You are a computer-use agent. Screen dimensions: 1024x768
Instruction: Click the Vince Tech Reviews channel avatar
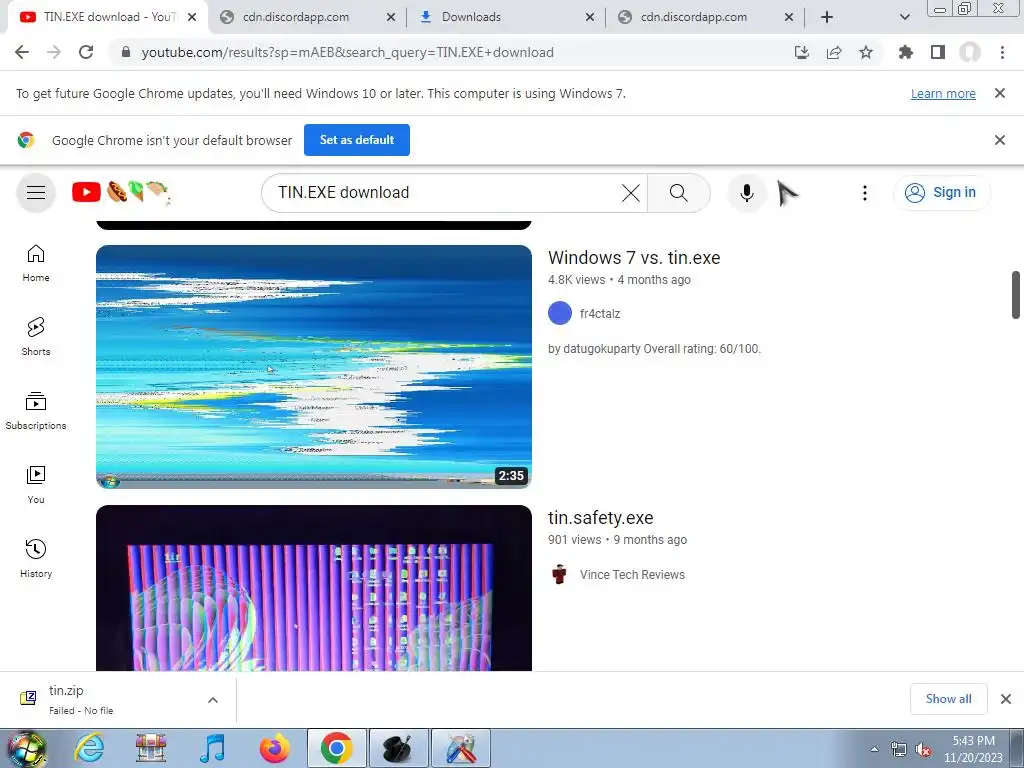click(x=560, y=575)
